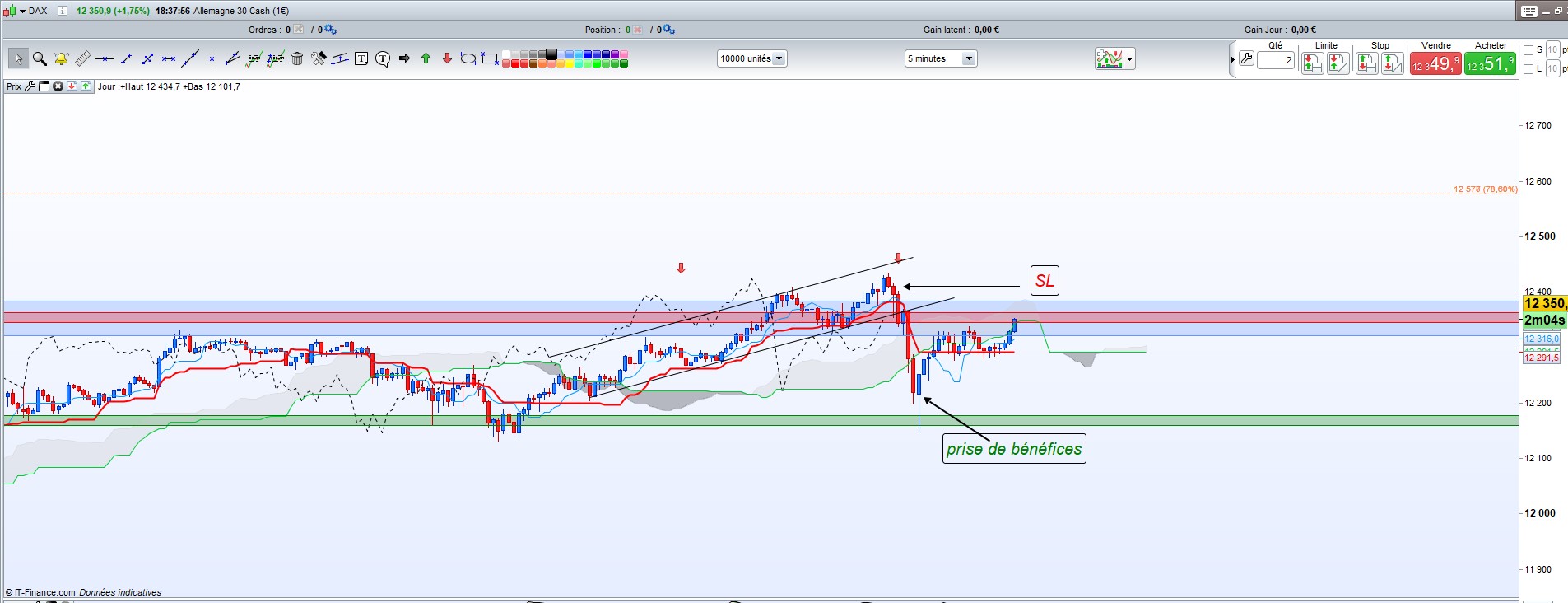Click the Vendre sell button

(x=1435, y=63)
